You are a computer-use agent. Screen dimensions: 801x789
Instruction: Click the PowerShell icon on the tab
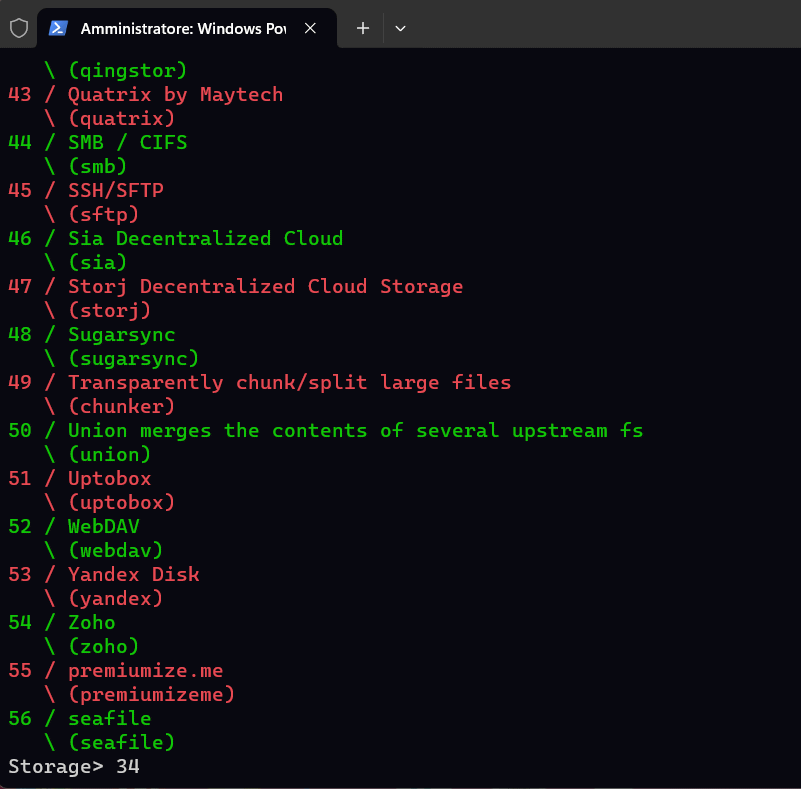point(59,29)
